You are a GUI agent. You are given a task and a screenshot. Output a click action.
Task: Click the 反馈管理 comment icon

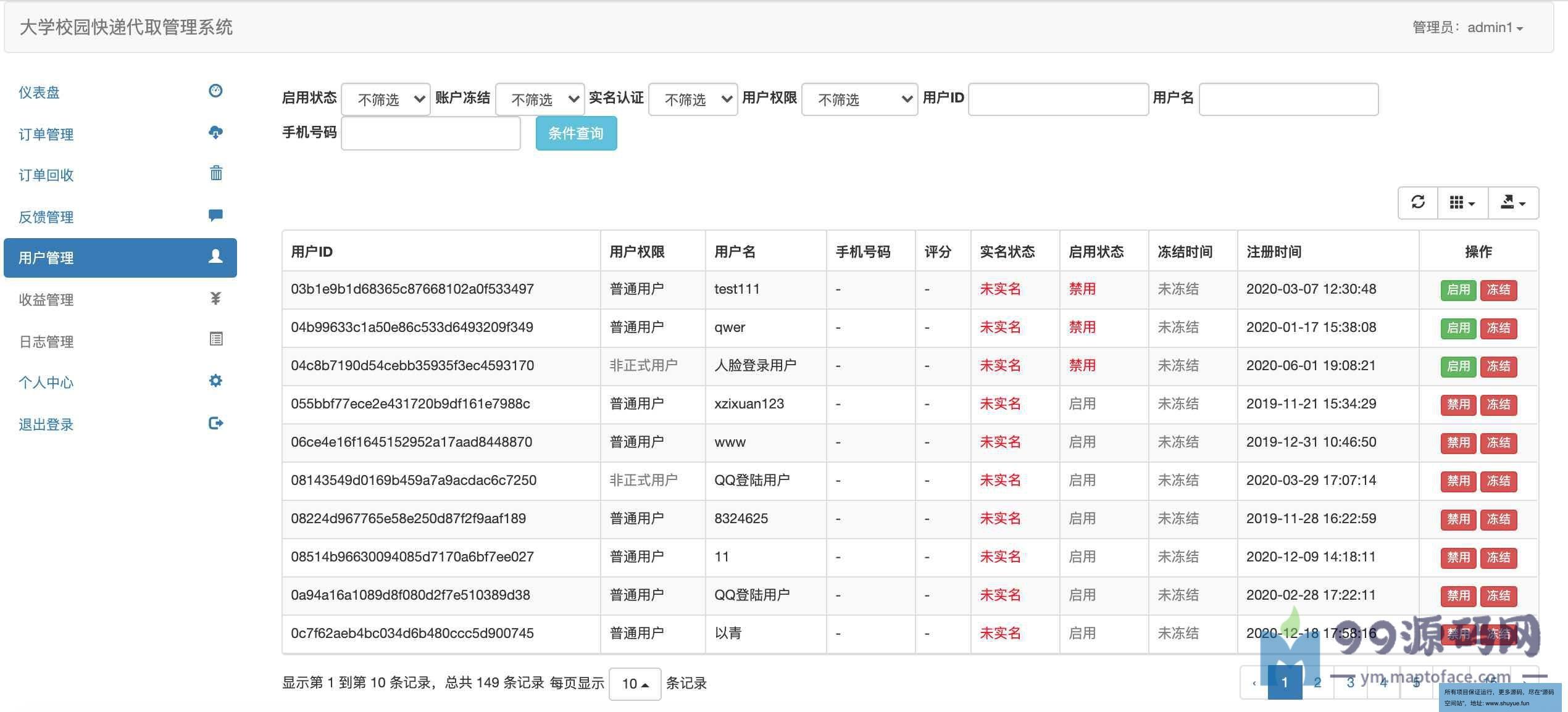(x=215, y=215)
